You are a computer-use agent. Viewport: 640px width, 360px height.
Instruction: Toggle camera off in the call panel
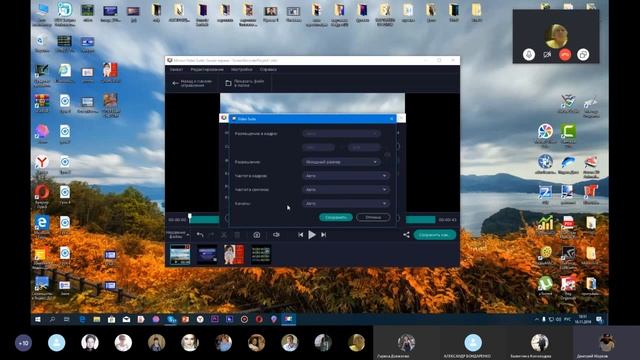pyautogui.click(x=547, y=54)
